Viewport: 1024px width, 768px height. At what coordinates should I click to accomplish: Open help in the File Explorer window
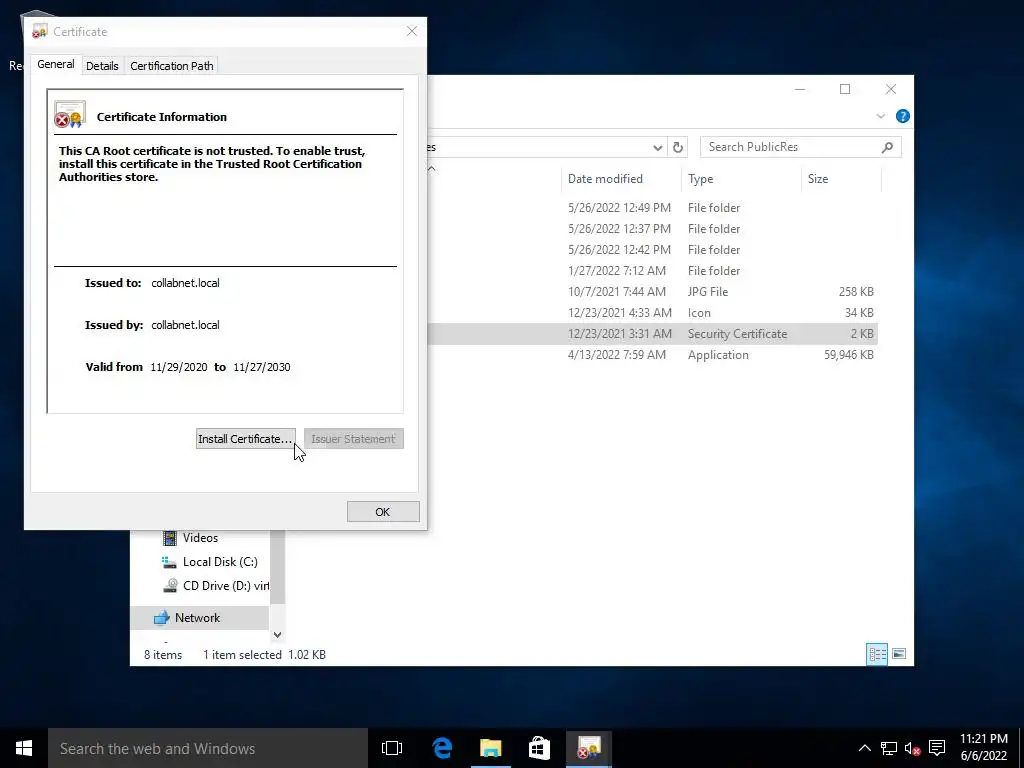(903, 116)
